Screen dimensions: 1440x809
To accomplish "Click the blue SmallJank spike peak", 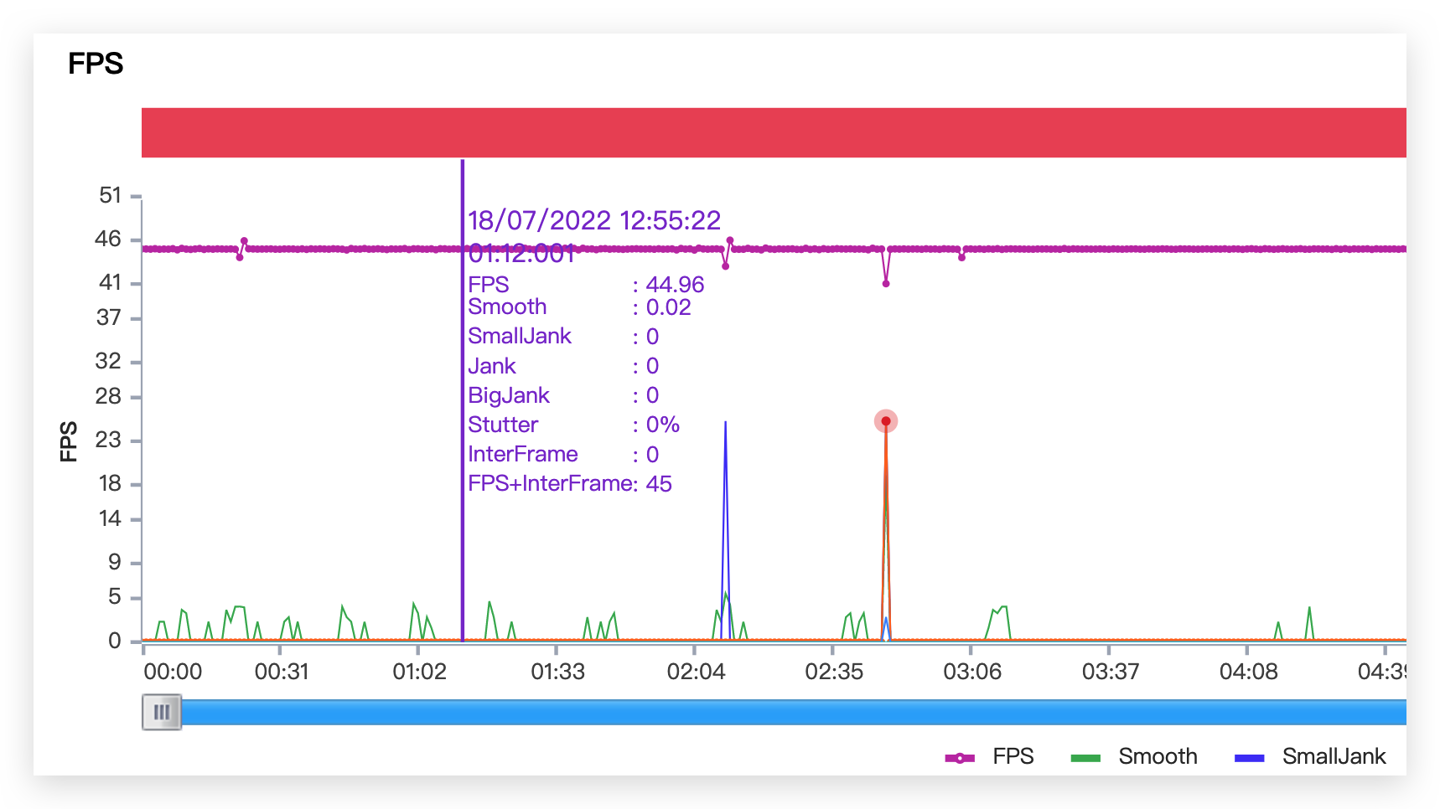I will (725, 423).
